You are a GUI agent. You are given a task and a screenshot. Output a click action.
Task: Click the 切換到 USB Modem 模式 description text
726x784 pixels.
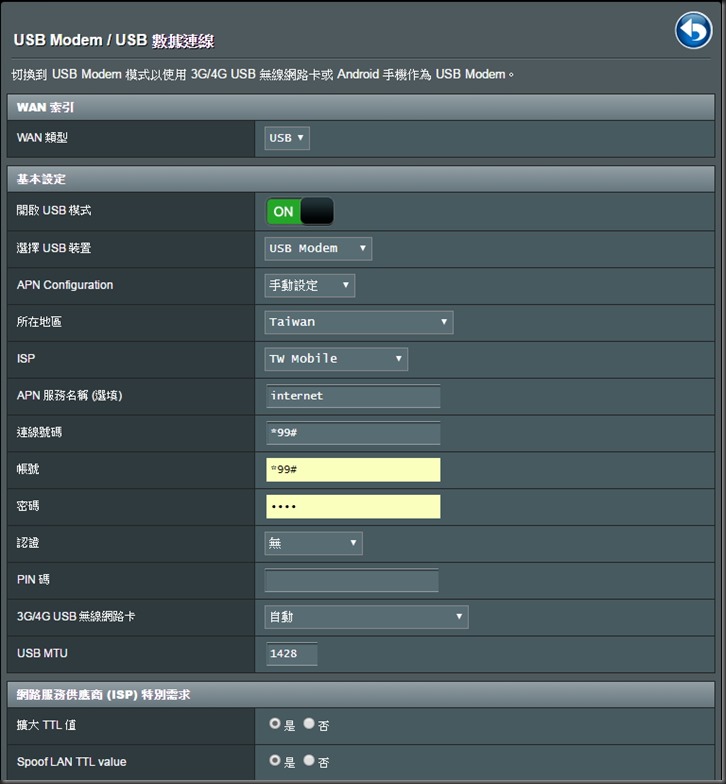(262, 74)
